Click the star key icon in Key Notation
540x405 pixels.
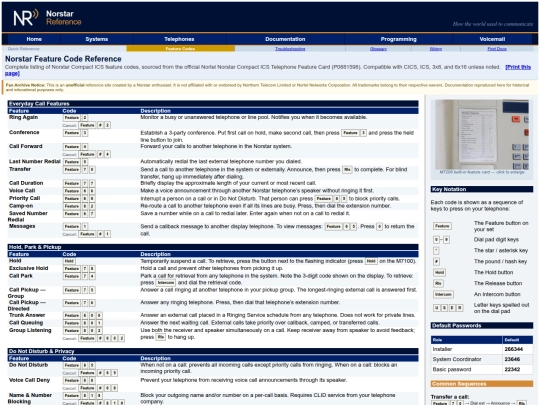tap(436, 250)
